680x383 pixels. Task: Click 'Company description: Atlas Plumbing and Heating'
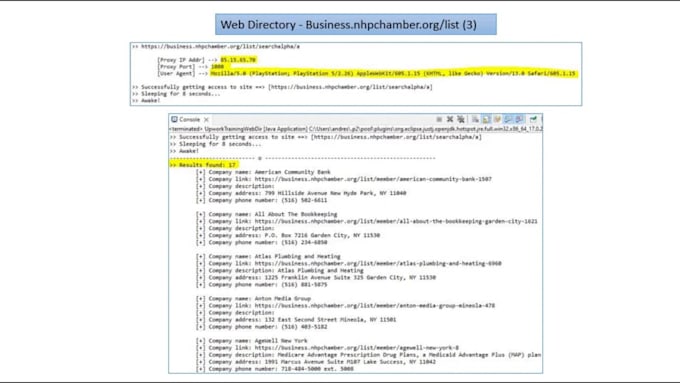click(x=286, y=271)
